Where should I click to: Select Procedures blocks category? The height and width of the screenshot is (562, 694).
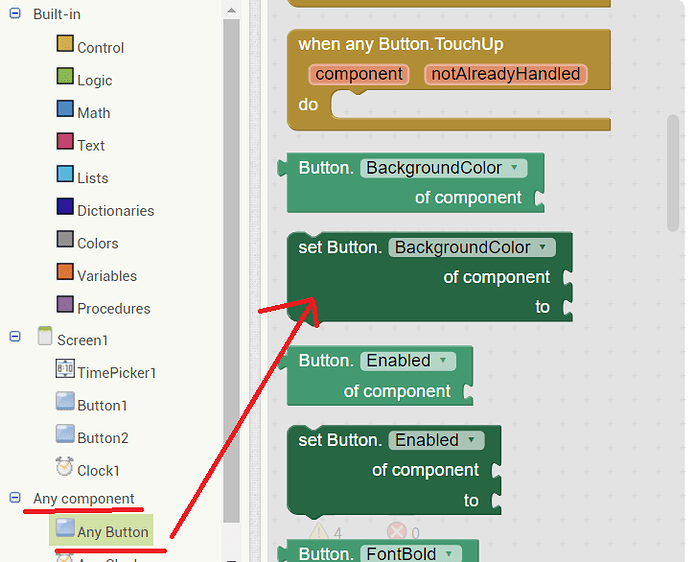click(114, 308)
